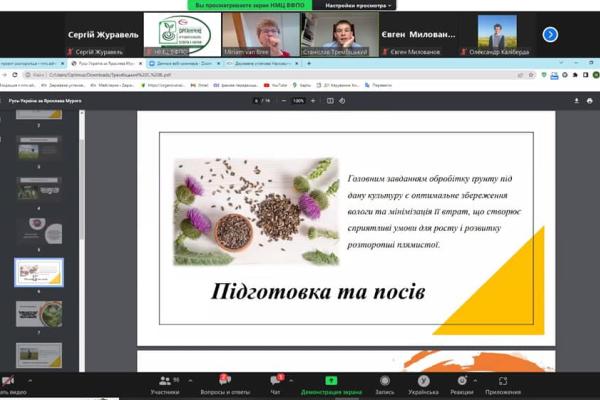Viewport: 600px width, 400px height.
Task: Select the НМЦ ВФПО logo video tile
Action: (182, 35)
